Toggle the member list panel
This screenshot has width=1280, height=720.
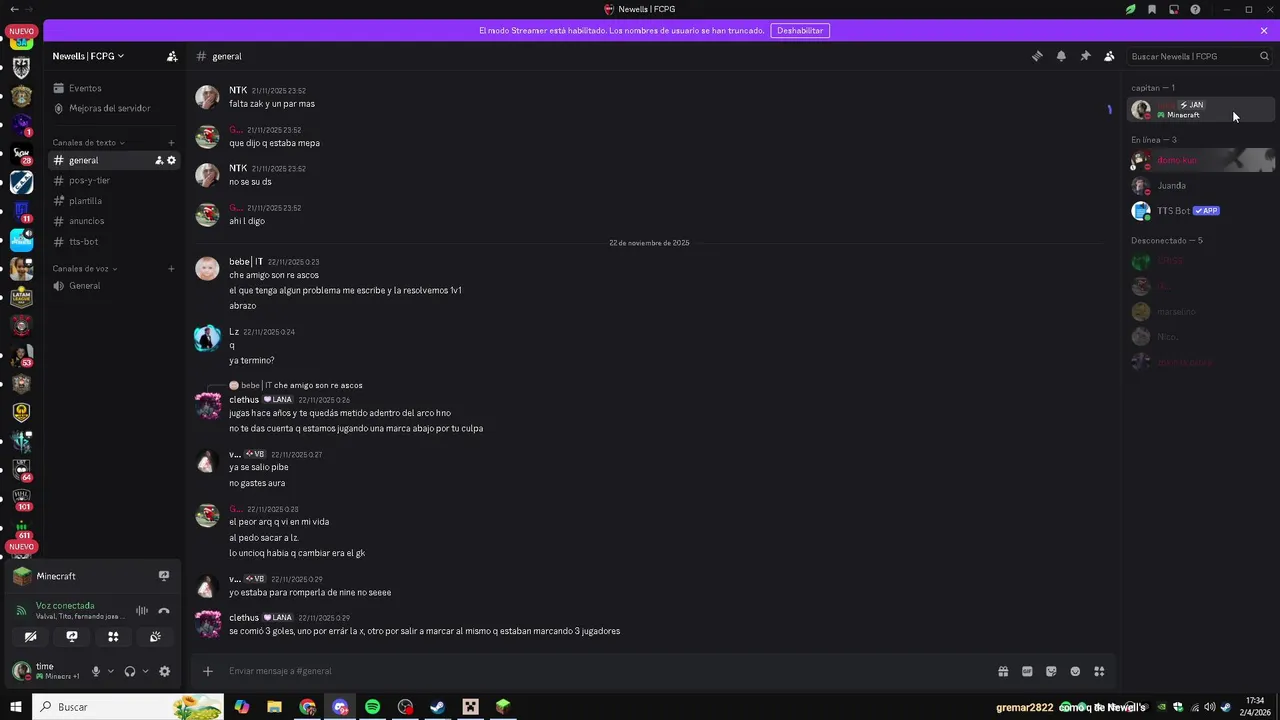[x=1109, y=56]
